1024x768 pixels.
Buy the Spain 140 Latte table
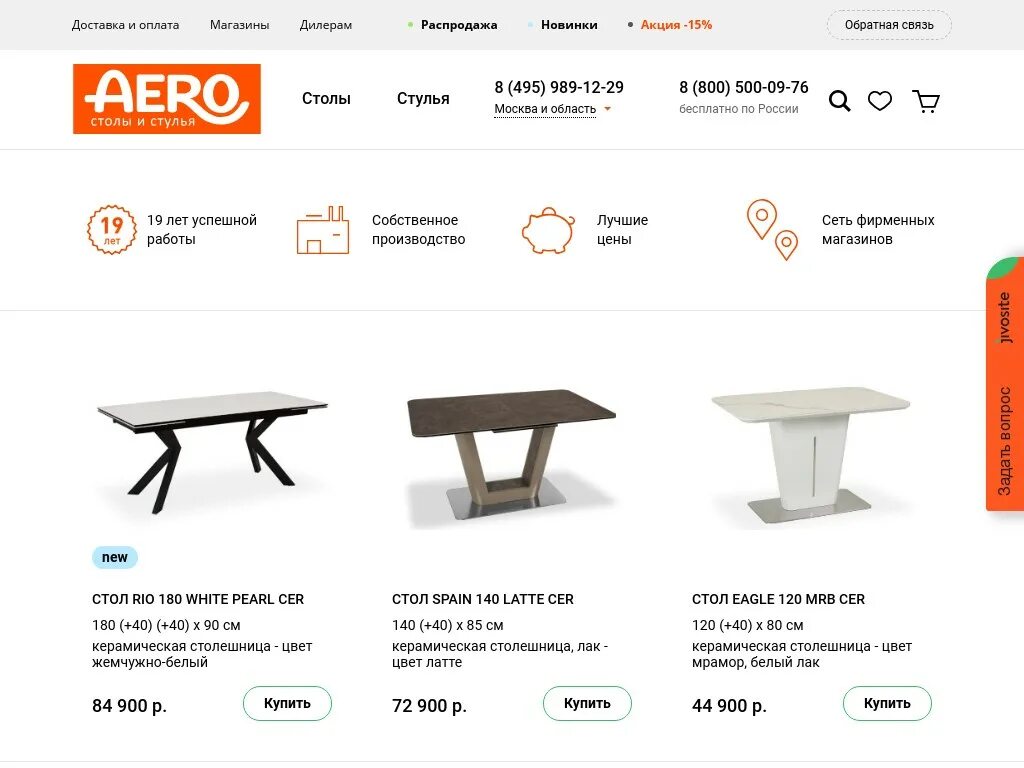point(587,703)
